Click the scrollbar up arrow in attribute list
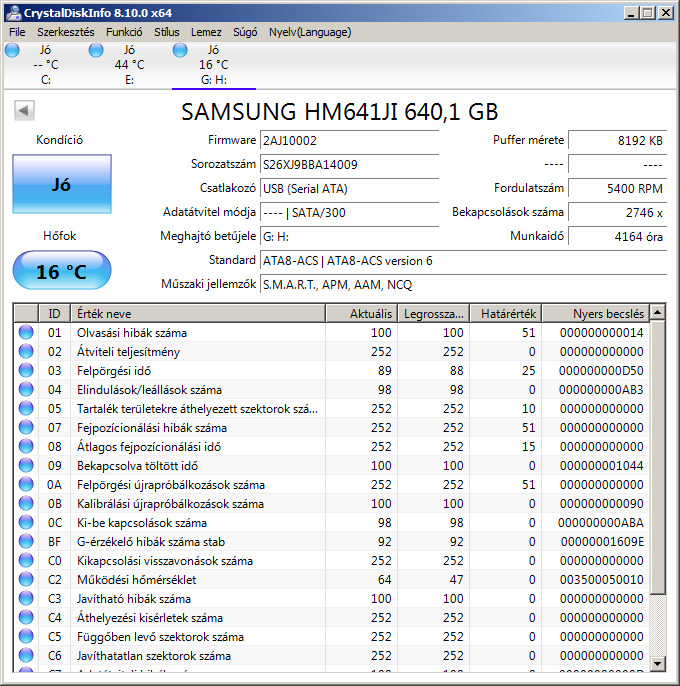Viewport: 680px width, 686px height. [x=657, y=314]
